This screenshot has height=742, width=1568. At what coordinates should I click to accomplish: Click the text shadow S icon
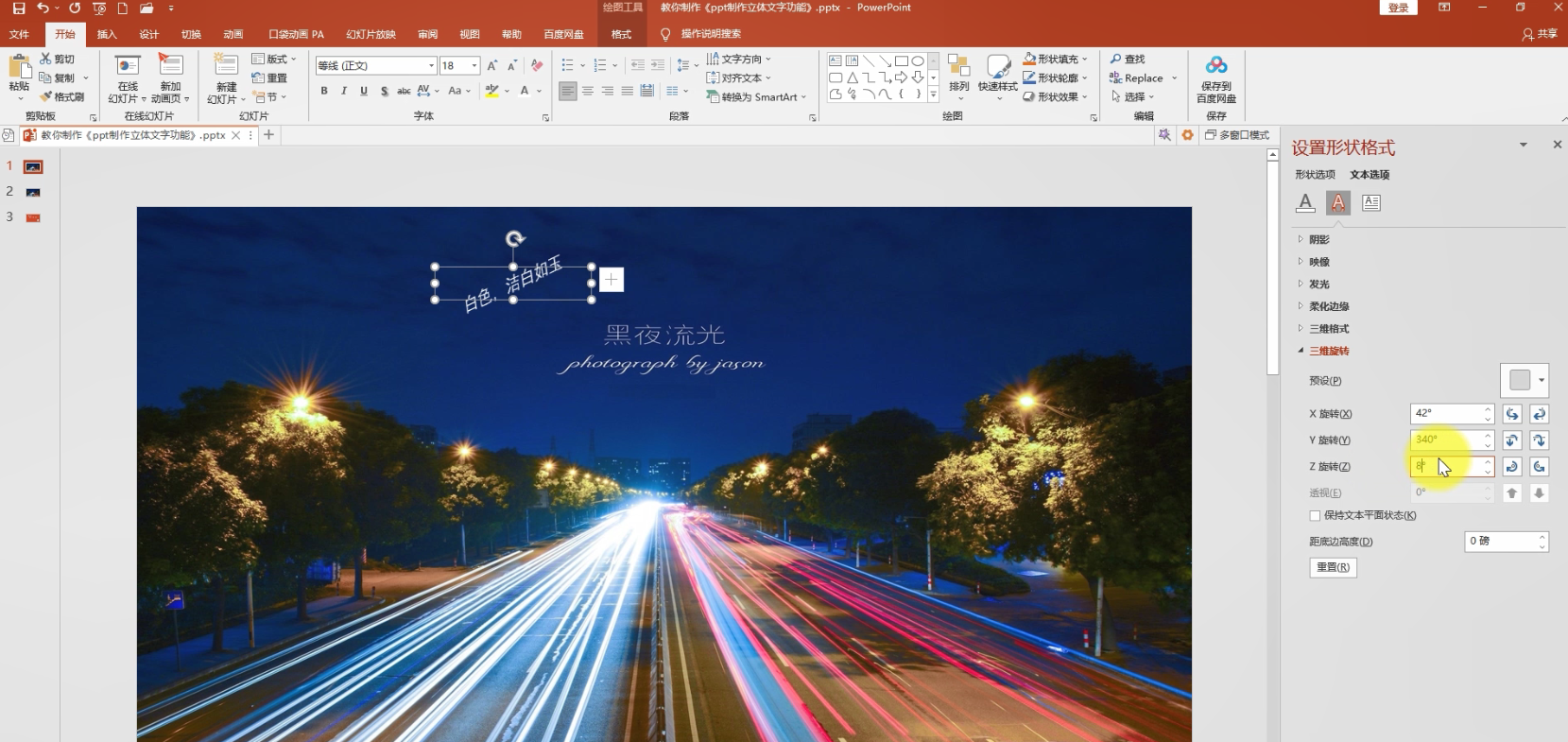(x=384, y=91)
